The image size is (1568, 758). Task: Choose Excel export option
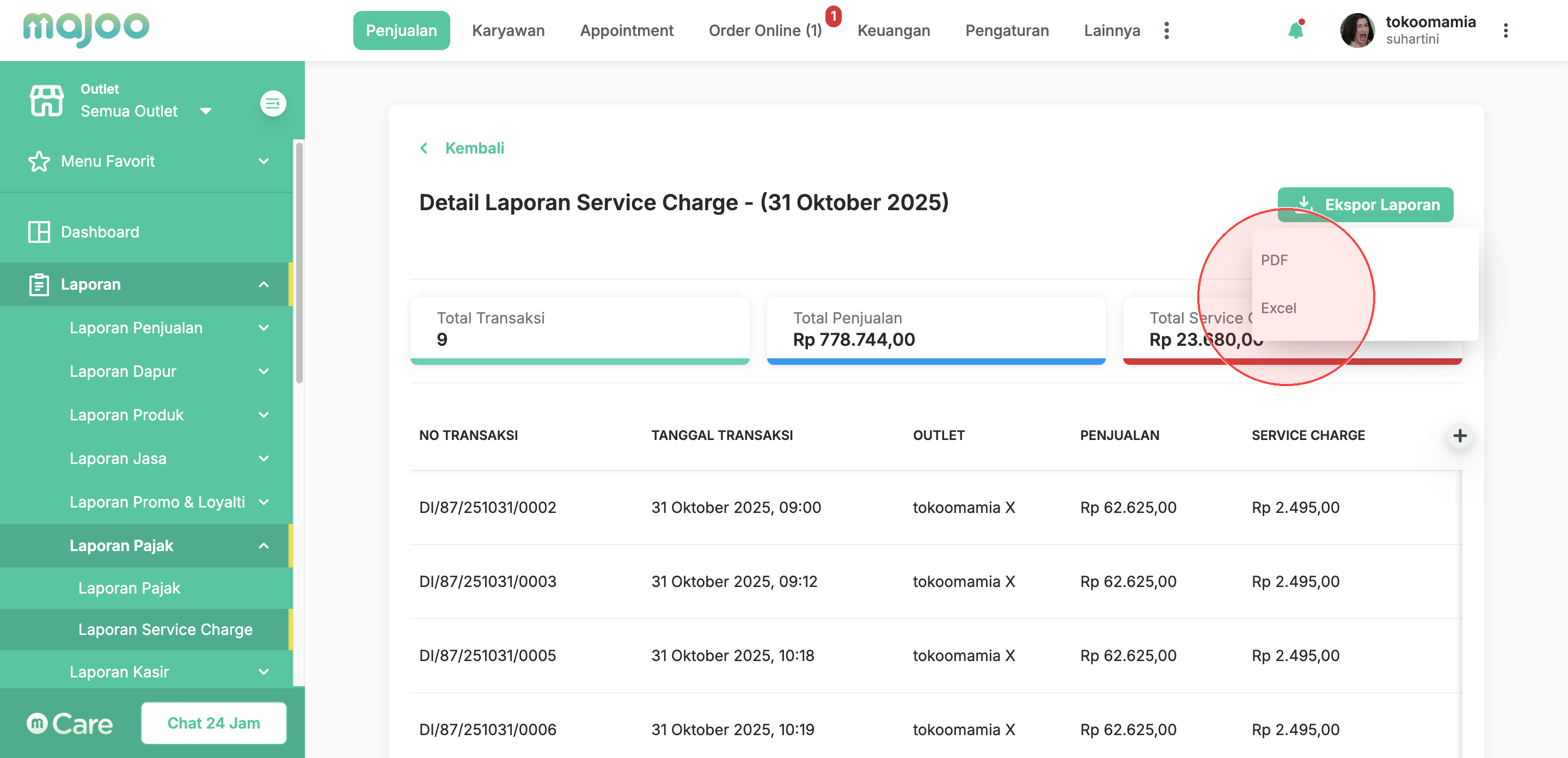[x=1278, y=308]
